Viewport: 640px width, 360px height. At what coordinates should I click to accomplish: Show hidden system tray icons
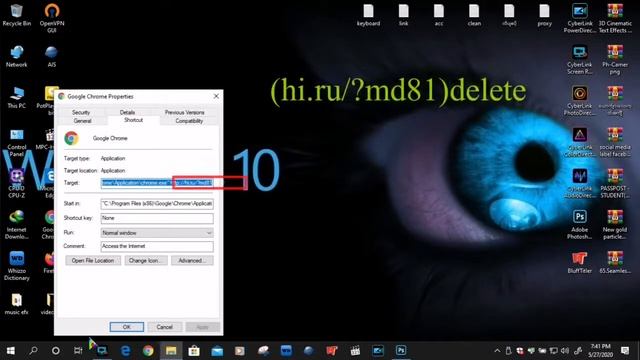point(497,351)
